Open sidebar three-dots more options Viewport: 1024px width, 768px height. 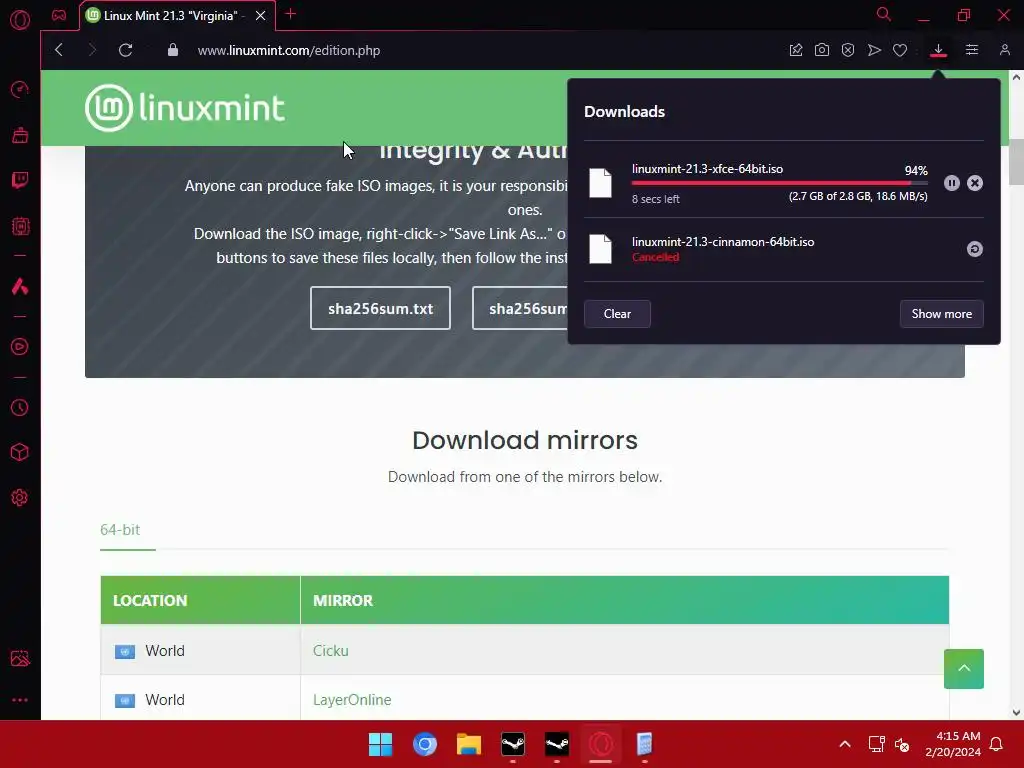[20, 700]
